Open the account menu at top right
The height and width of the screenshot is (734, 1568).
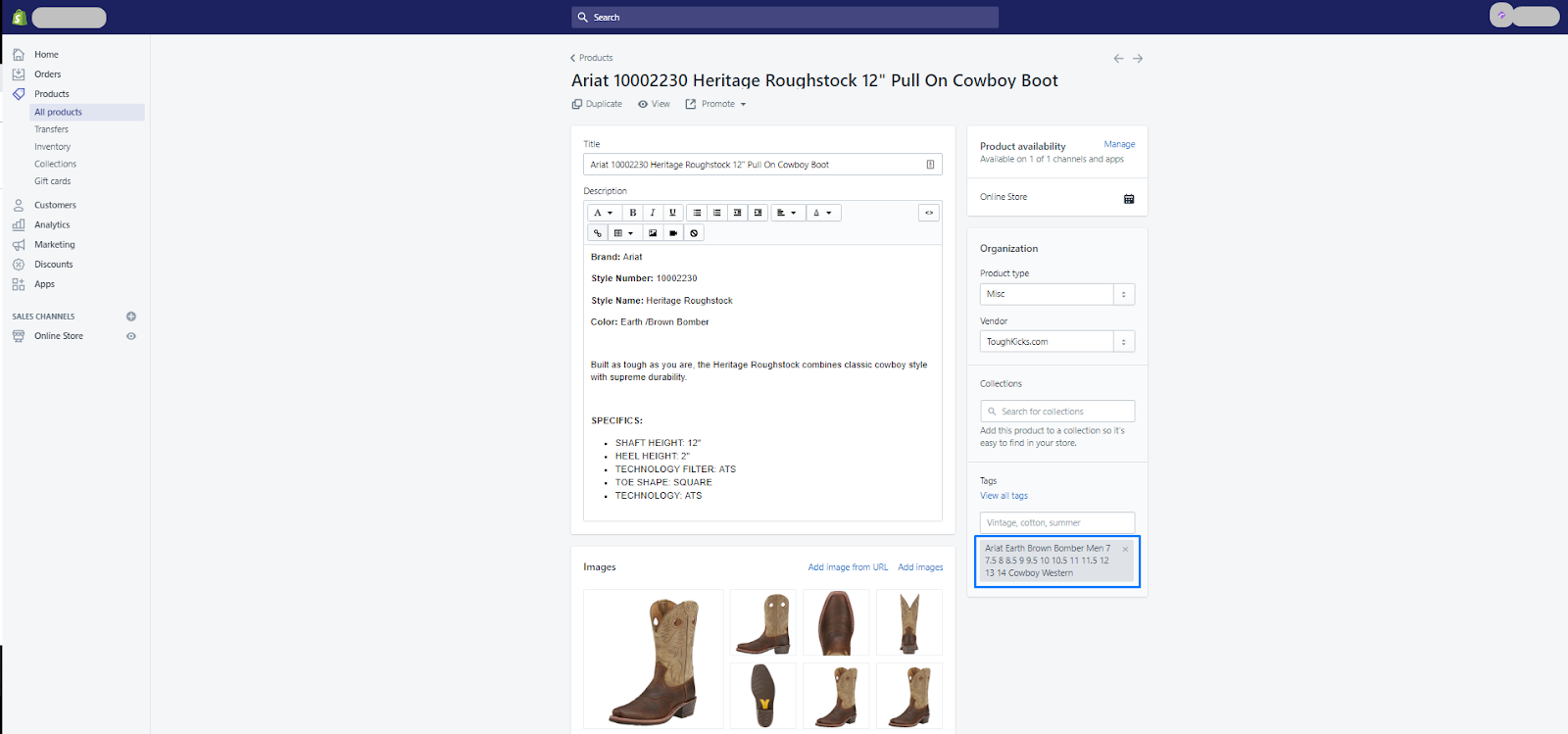click(x=1524, y=16)
